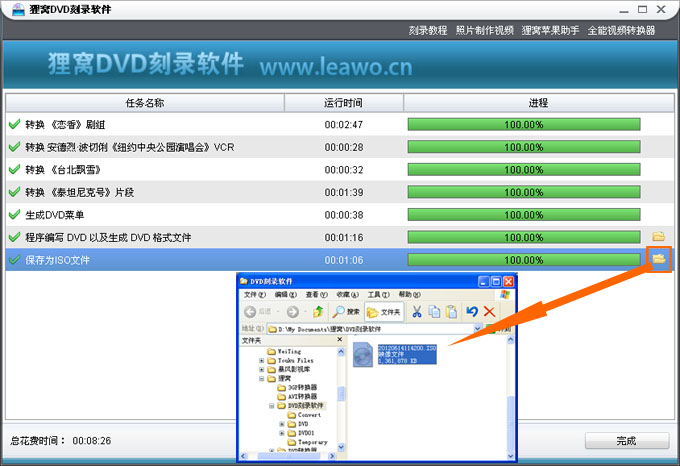Viewport: 680px width, 466px height.
Task: Click folder tree scrollbar down arrow
Action: pyautogui.click(x=341, y=447)
